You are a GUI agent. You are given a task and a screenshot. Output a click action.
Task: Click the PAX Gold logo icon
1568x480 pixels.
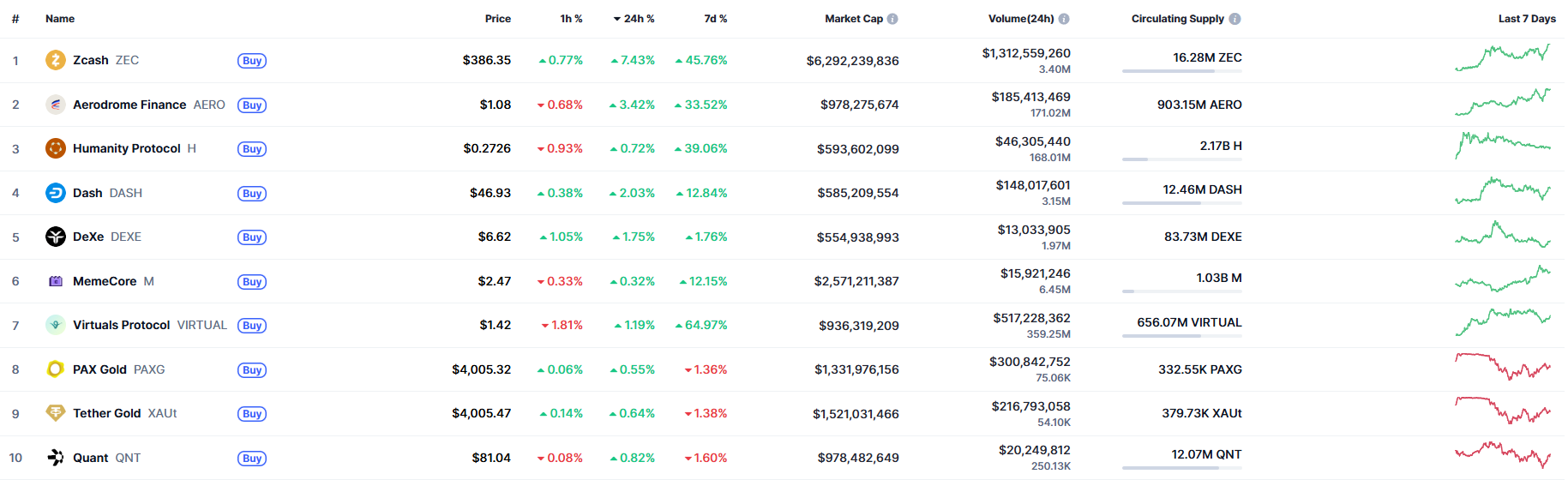[56, 369]
